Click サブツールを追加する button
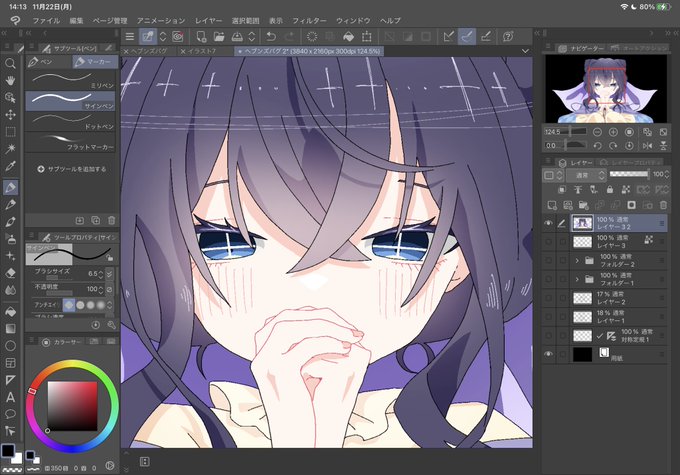680x475 pixels. [72, 169]
